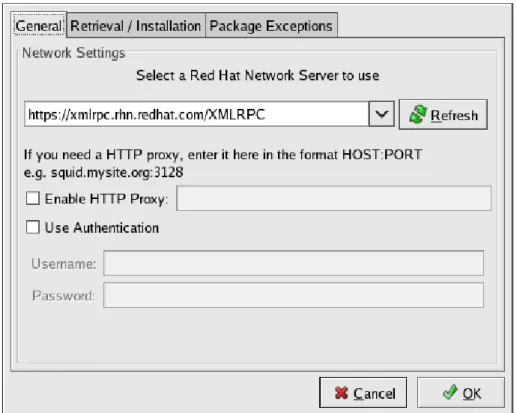Click the HTTP proxy HOST:PORT instruction text

click(x=223, y=155)
